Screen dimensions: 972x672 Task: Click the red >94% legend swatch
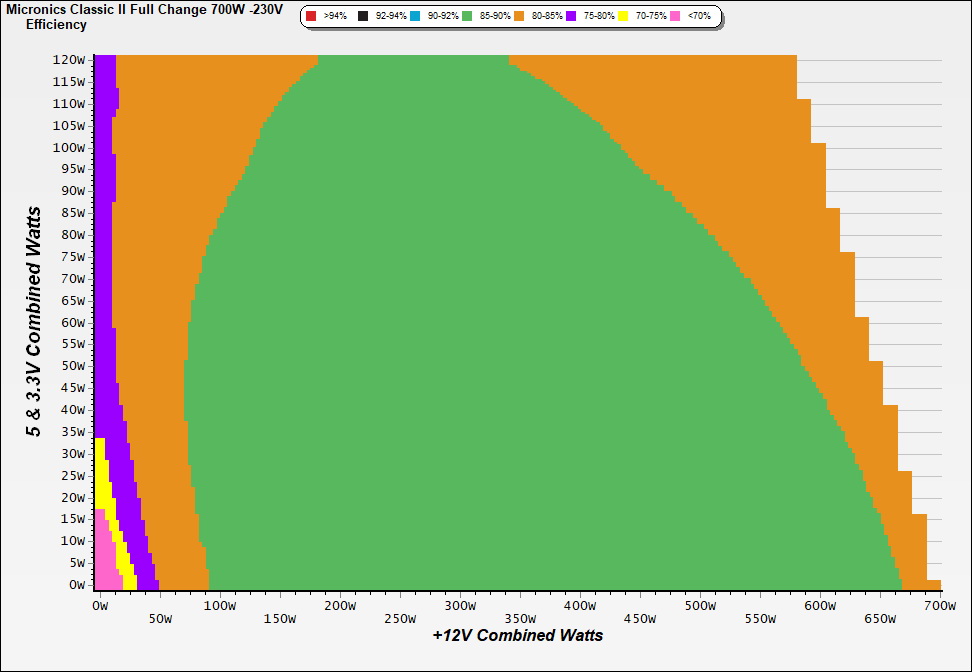311,17
